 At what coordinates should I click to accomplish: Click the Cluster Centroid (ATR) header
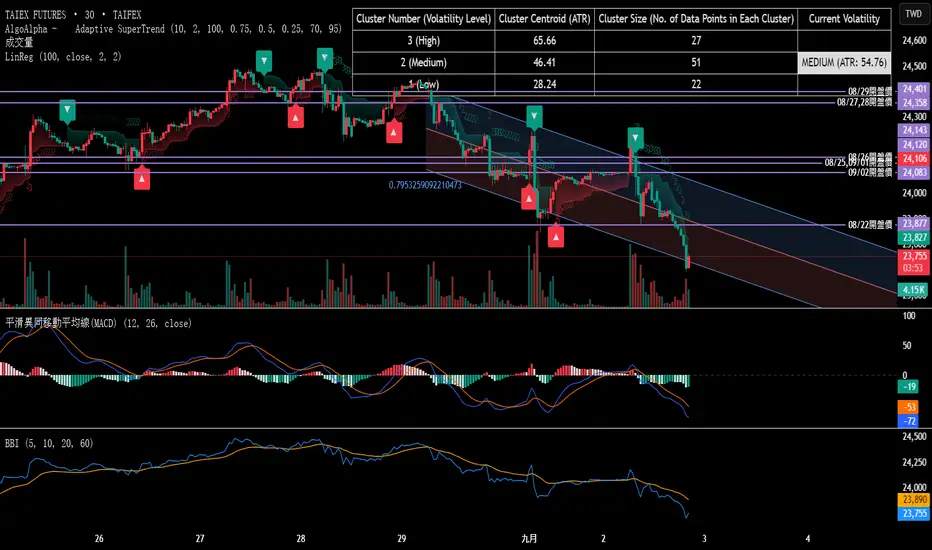click(544, 19)
